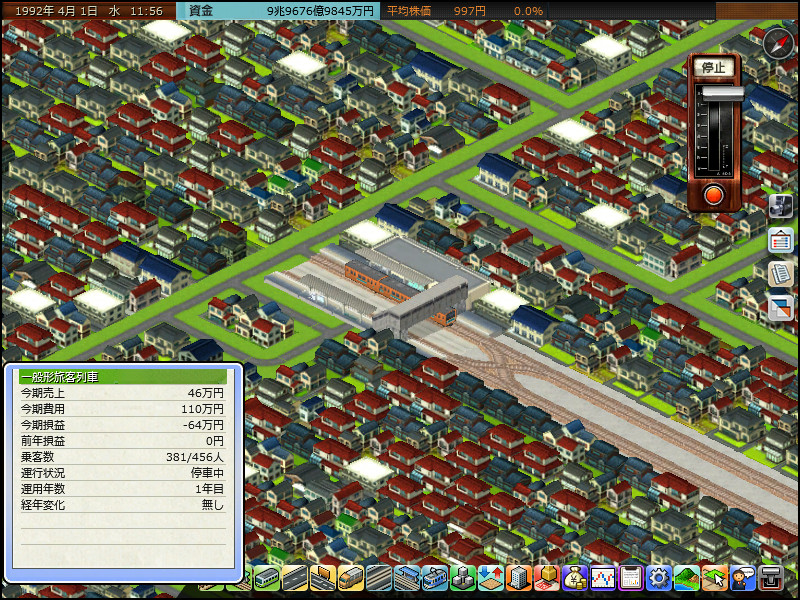Open the golden box on blueprint icon
Image resolution: width=800 pixels, height=600 pixels.
[x=547, y=578]
